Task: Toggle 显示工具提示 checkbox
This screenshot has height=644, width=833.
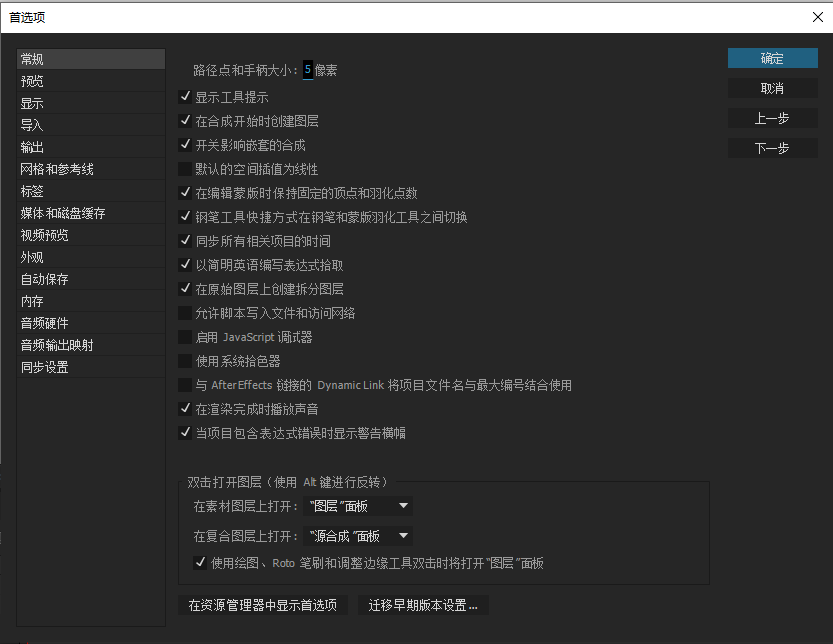Action: (x=185, y=97)
